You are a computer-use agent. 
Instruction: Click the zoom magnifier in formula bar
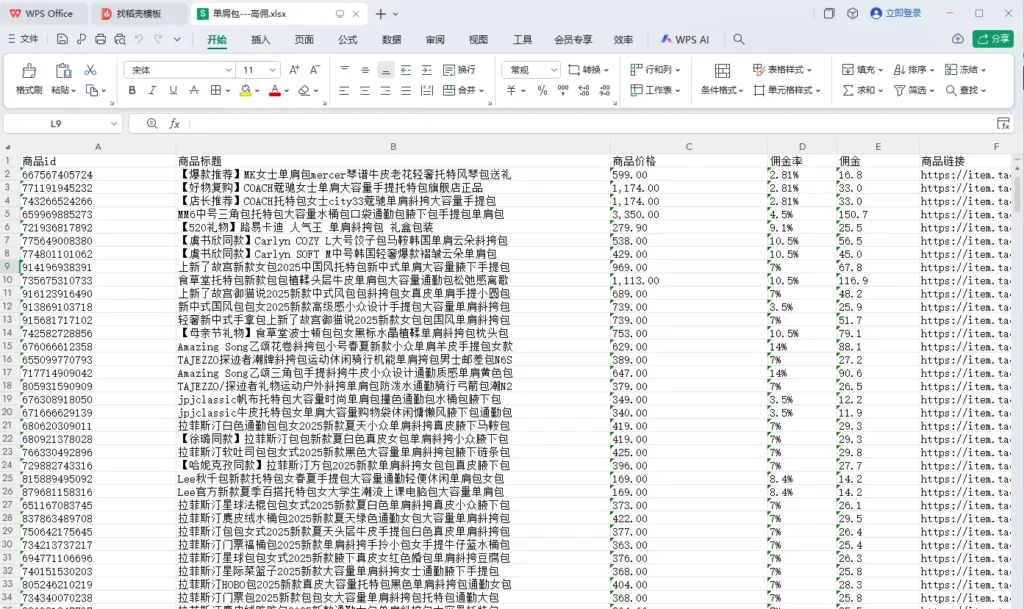[x=152, y=123]
